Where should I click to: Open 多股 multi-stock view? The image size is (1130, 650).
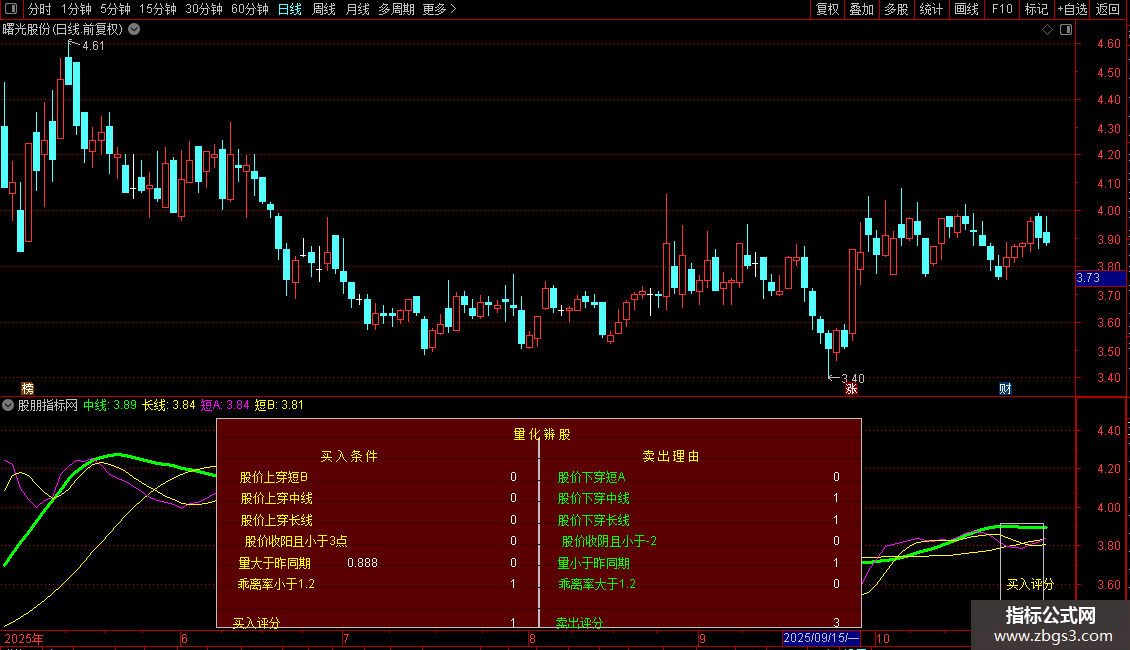tap(896, 9)
